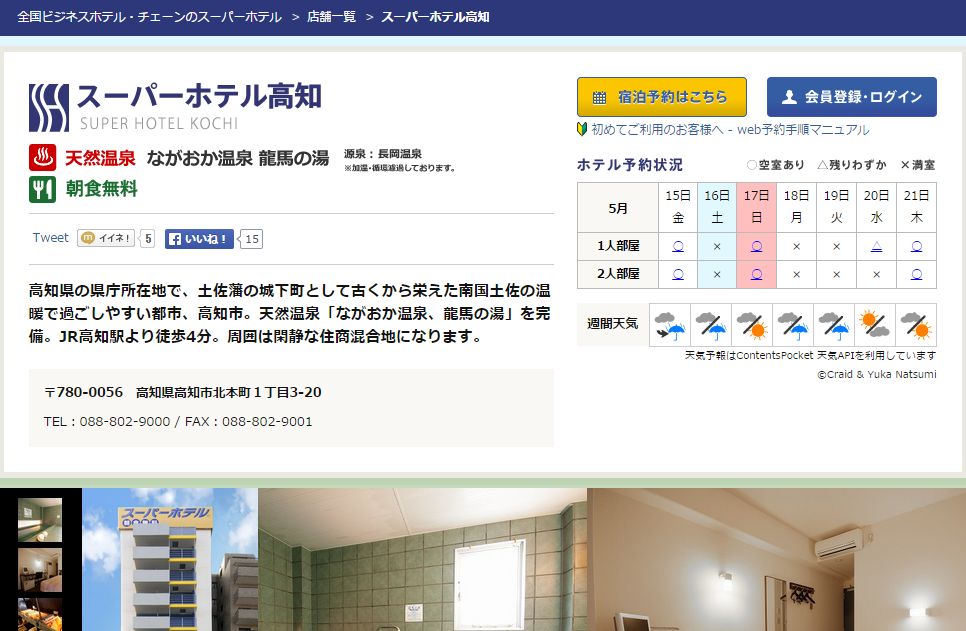The width and height of the screenshot is (966, 631).
Task: Click the green beginner mark icon
Action: pos(582,129)
